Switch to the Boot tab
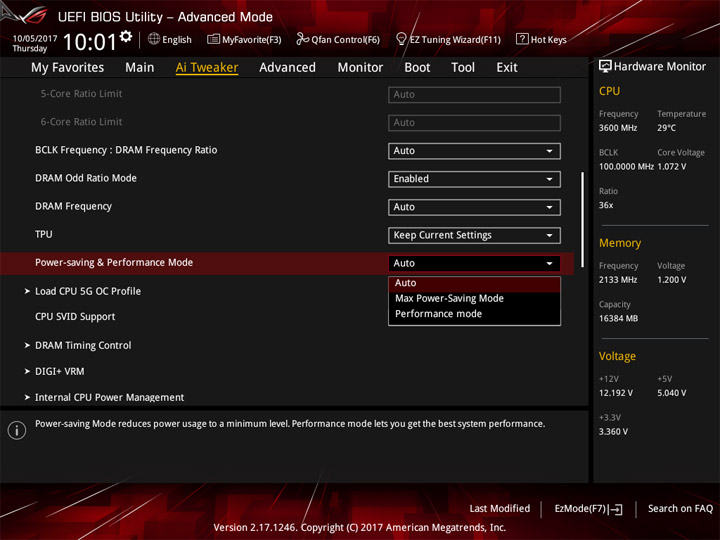 coord(417,68)
